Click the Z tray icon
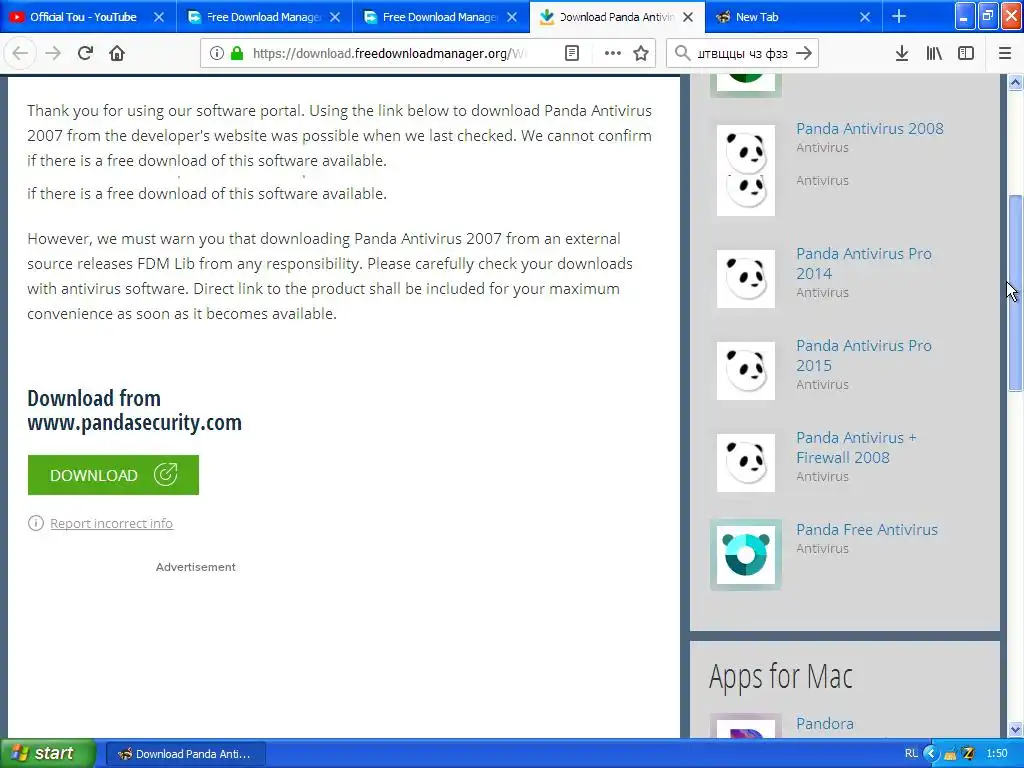The image size is (1024, 768). [968, 754]
